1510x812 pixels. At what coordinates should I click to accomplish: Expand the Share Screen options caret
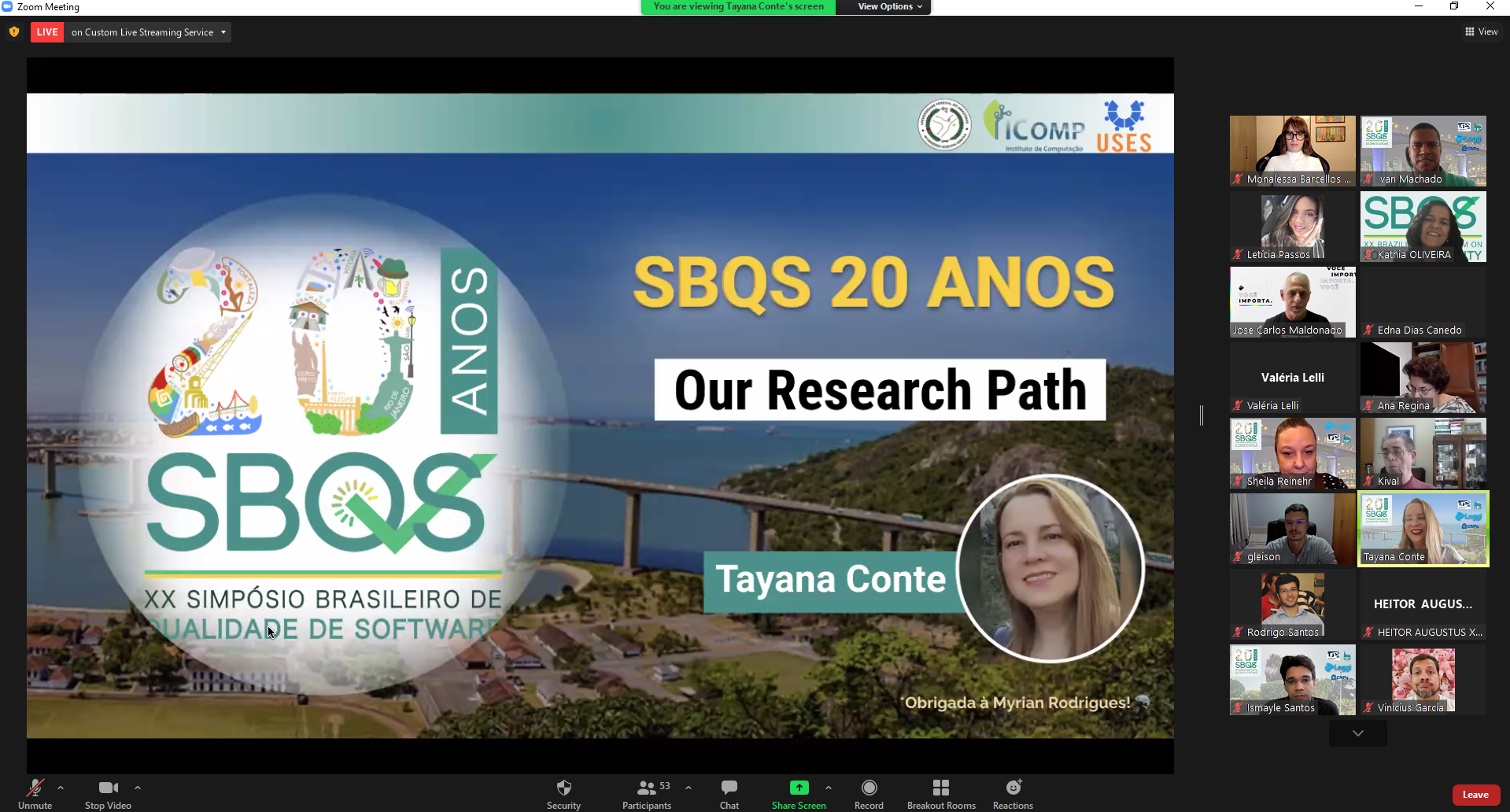tap(829, 787)
